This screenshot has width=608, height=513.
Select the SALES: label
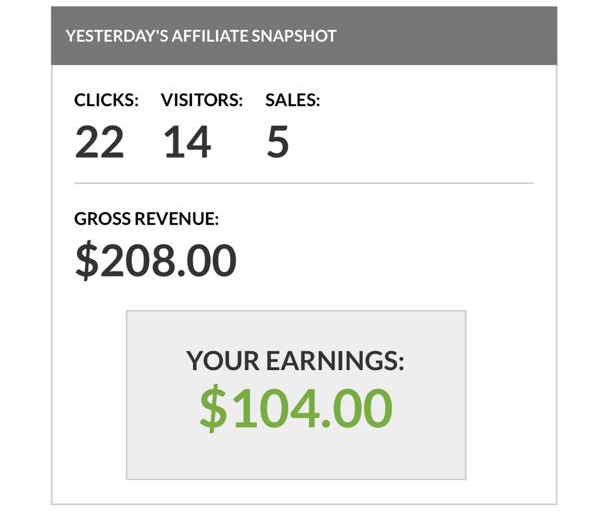(293, 101)
